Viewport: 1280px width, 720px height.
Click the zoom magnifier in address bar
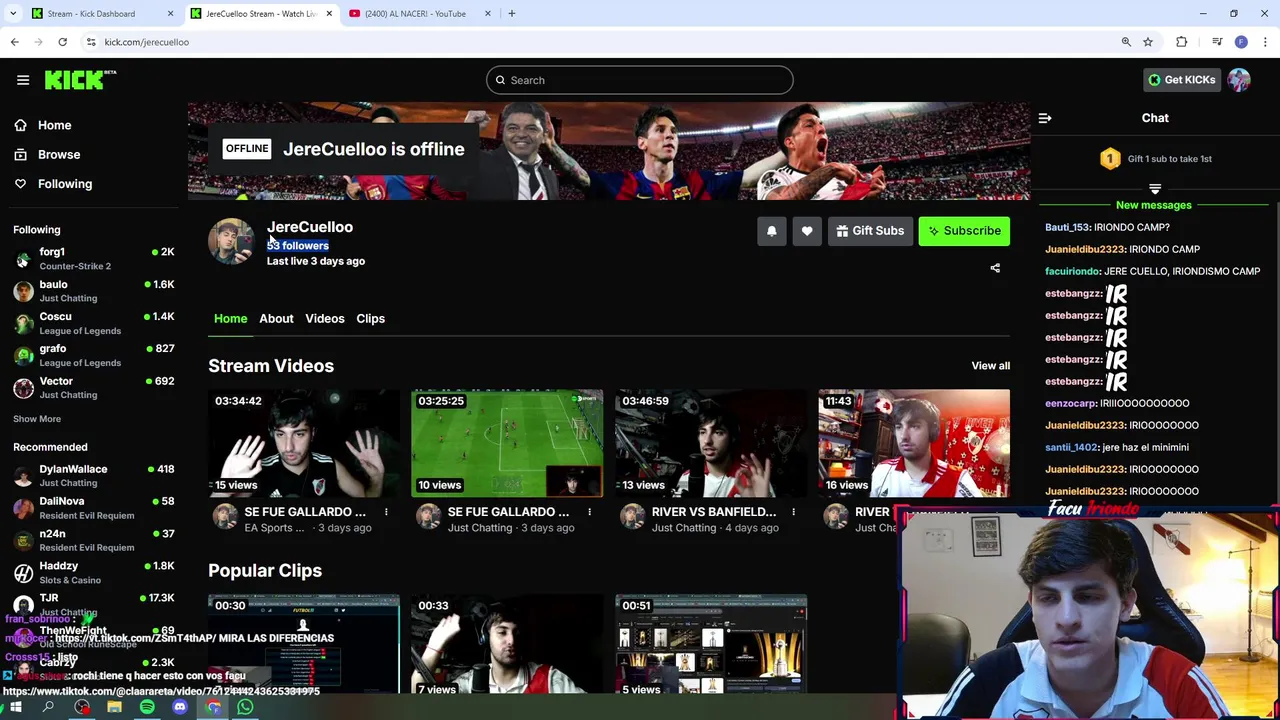1126,42
